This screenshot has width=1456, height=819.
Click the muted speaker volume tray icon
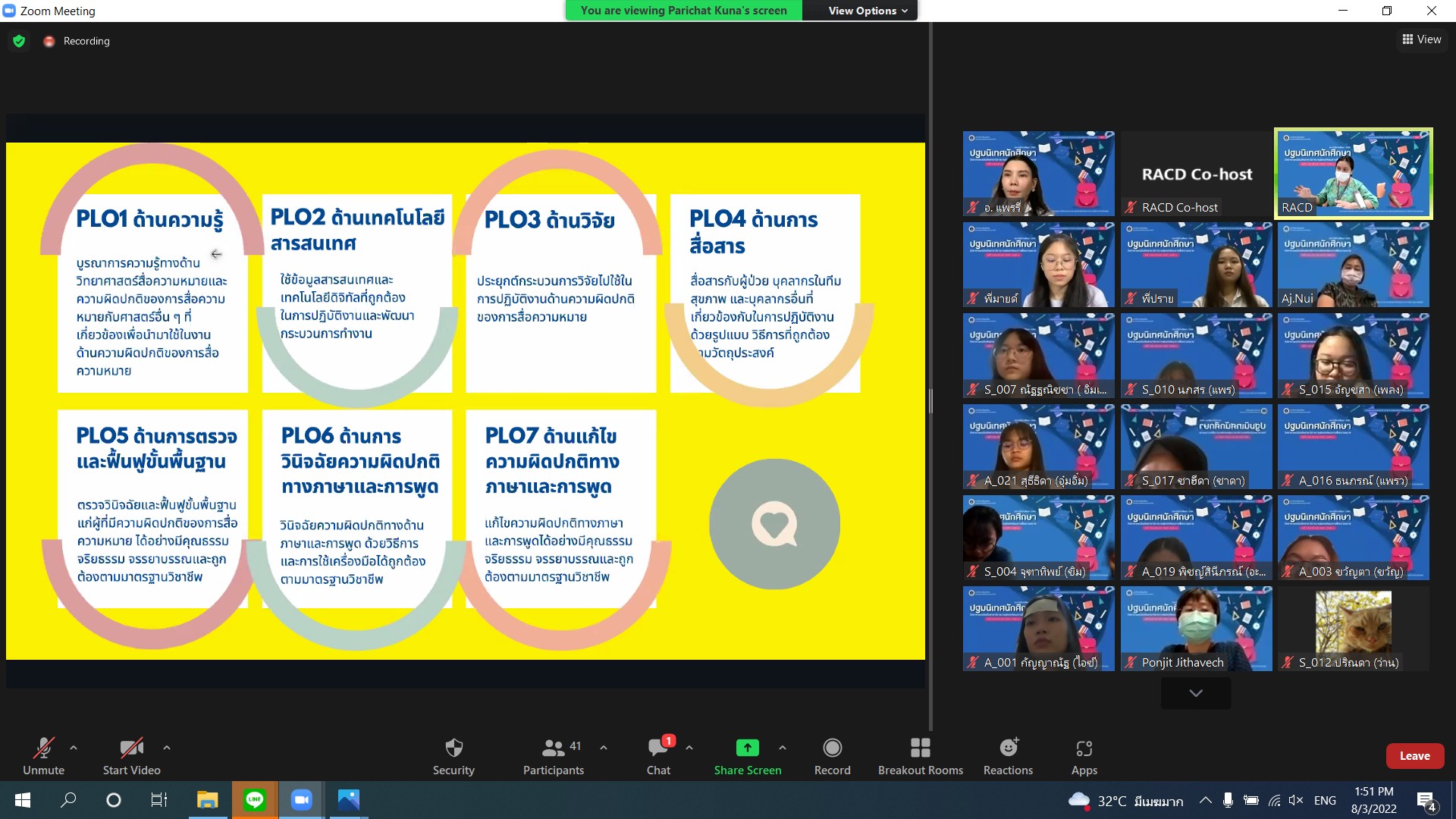tap(1296, 800)
